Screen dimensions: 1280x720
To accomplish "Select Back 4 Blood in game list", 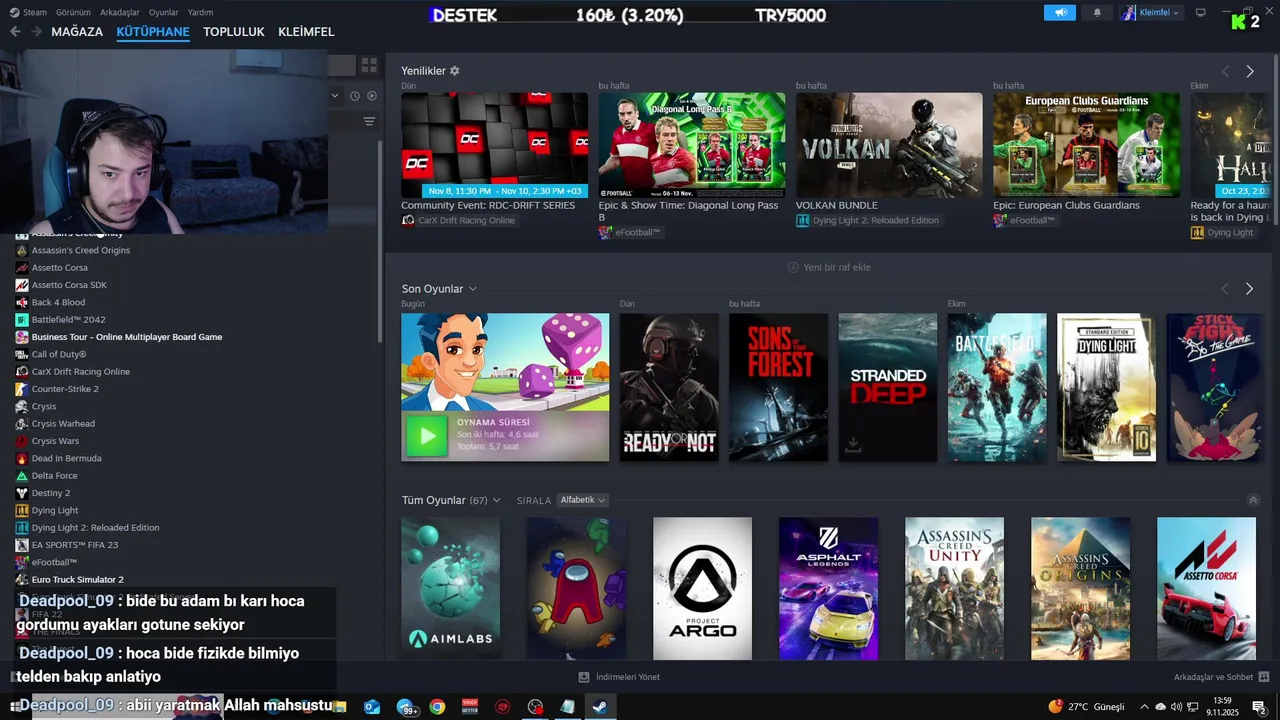I will coord(58,302).
